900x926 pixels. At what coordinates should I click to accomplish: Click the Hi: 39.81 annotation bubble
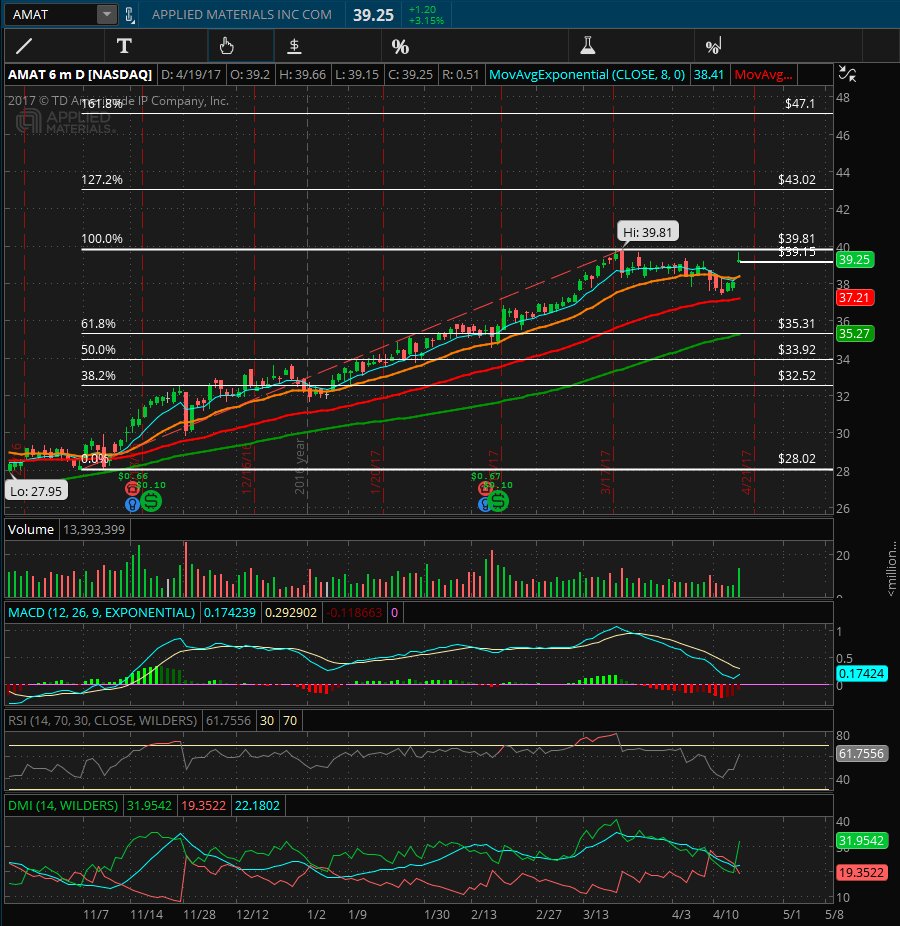coord(647,231)
